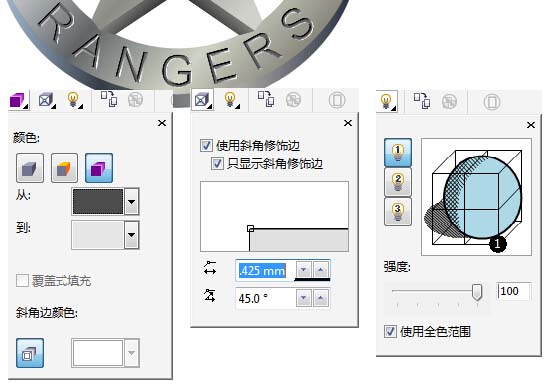Open extrusion bevels icon in left toolbar
The image size is (544, 384).
pos(46,100)
